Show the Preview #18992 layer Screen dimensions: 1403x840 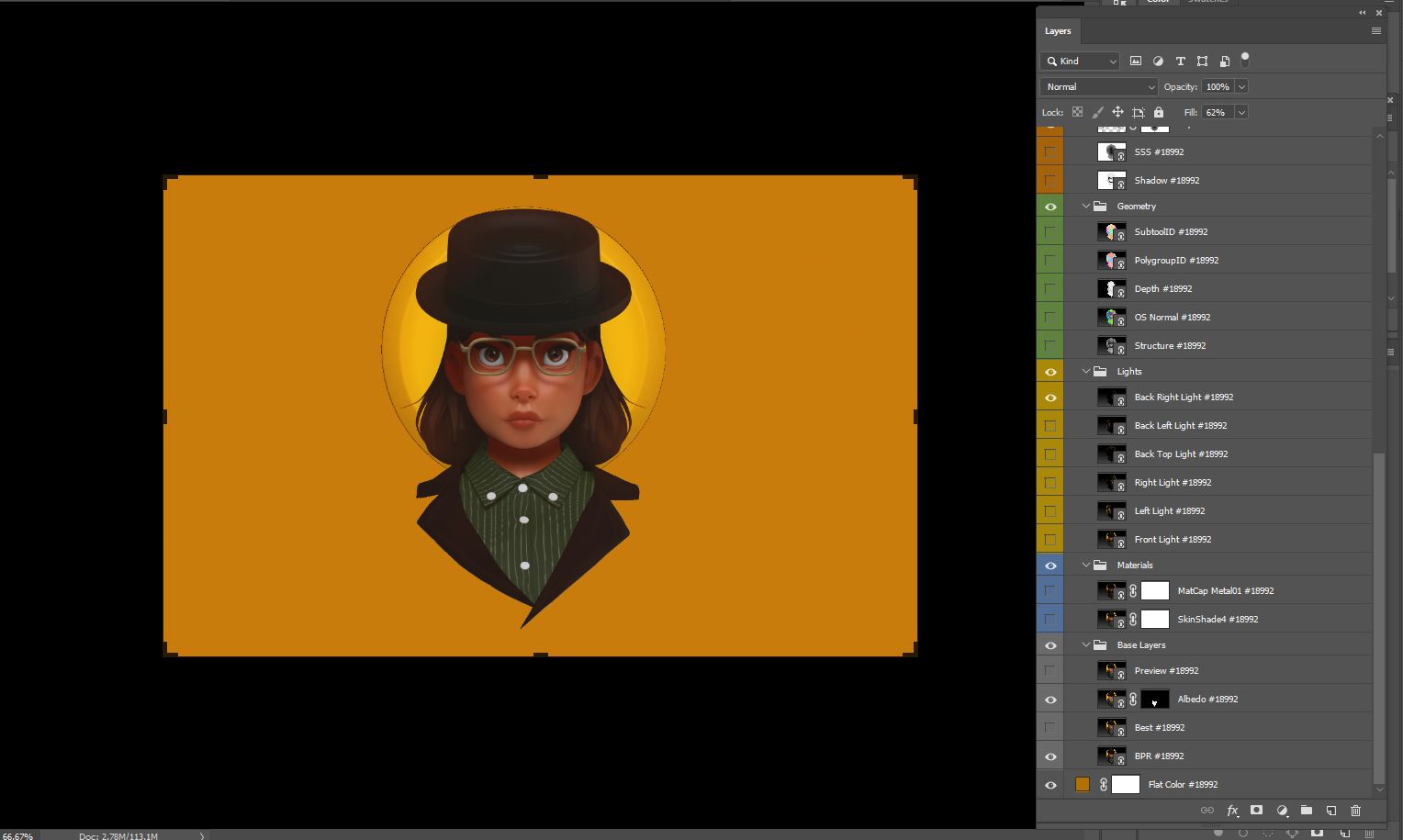1050,671
